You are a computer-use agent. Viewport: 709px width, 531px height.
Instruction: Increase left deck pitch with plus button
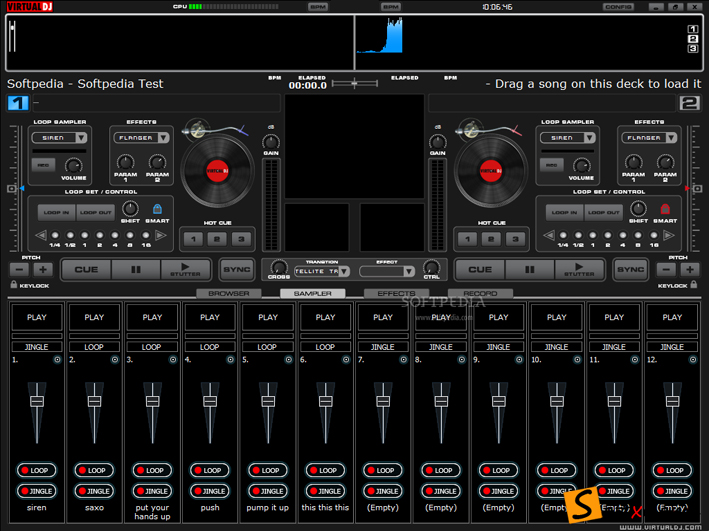coord(43,270)
